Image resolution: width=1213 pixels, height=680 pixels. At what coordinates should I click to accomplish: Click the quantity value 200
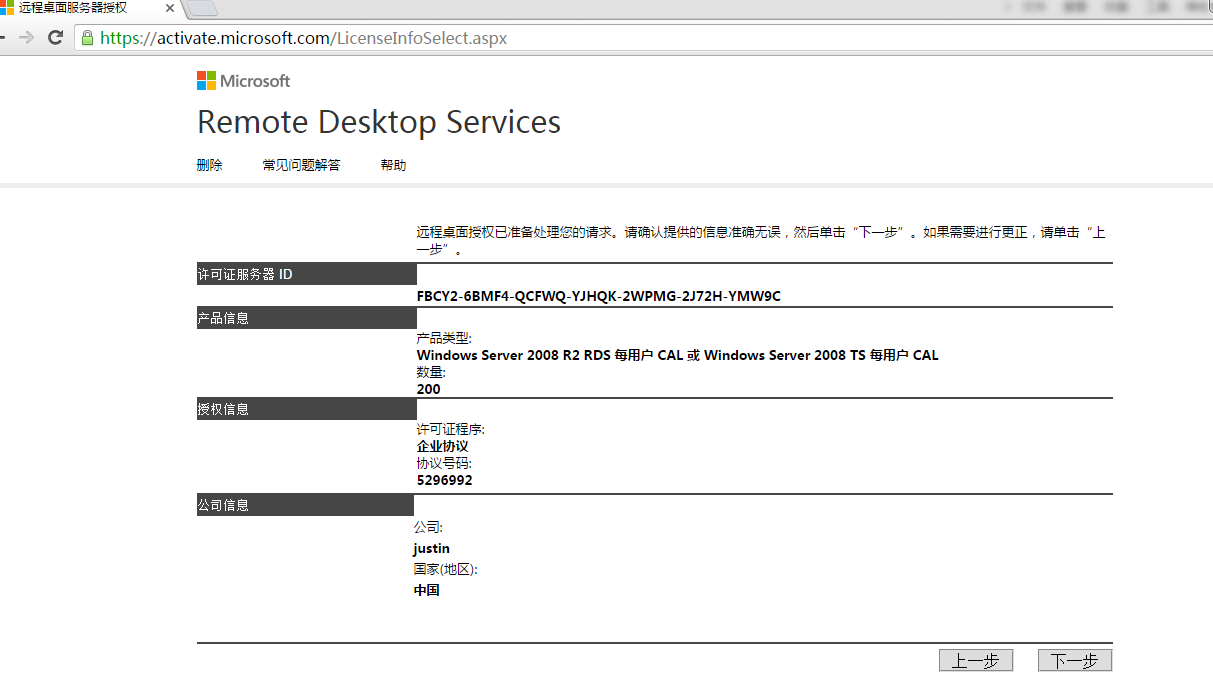[429, 389]
